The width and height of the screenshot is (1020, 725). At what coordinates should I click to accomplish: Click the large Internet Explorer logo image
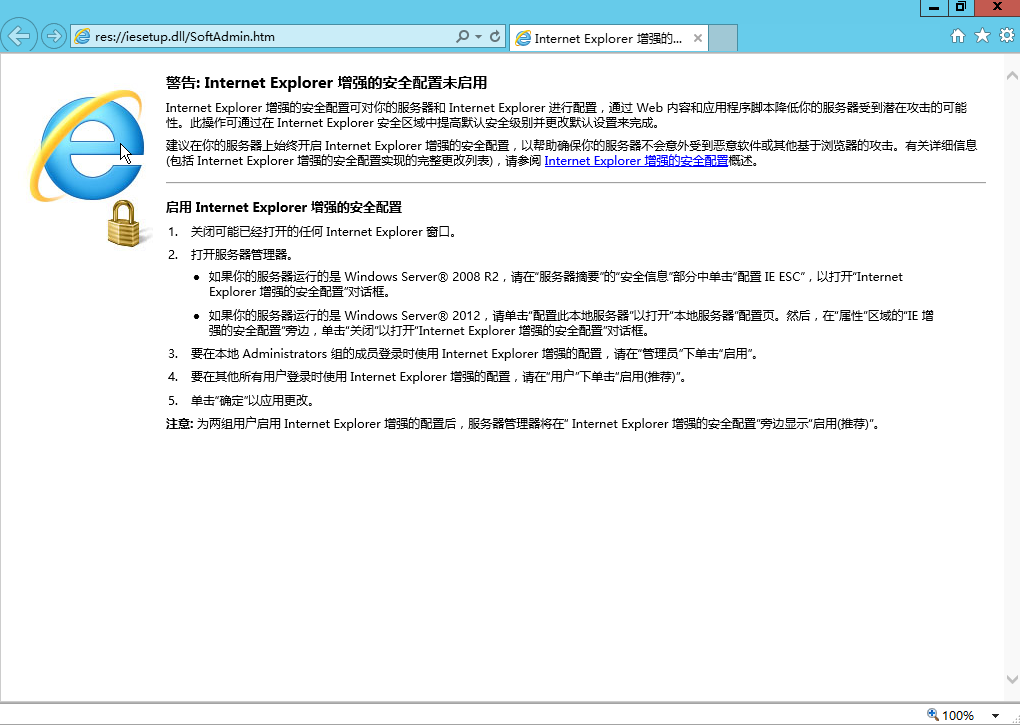tap(87, 145)
